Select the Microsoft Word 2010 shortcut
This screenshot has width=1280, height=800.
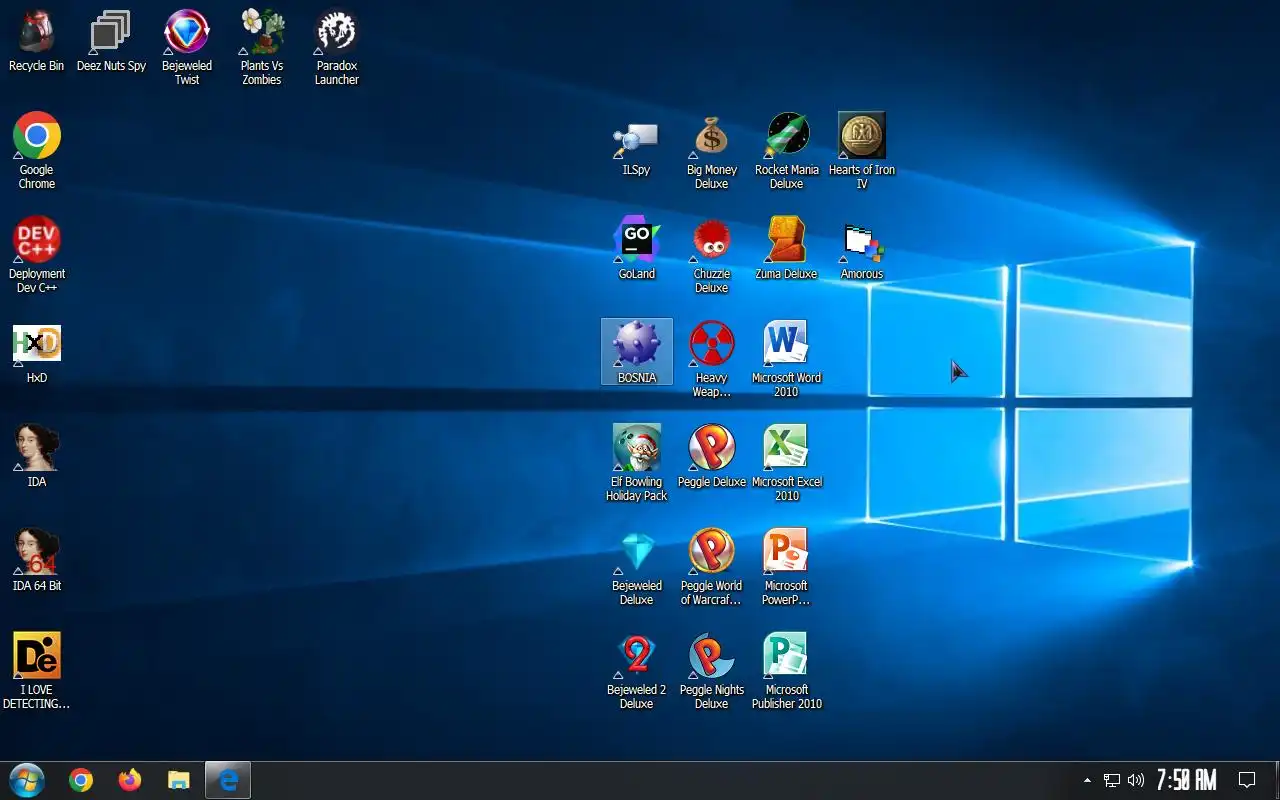(x=787, y=360)
